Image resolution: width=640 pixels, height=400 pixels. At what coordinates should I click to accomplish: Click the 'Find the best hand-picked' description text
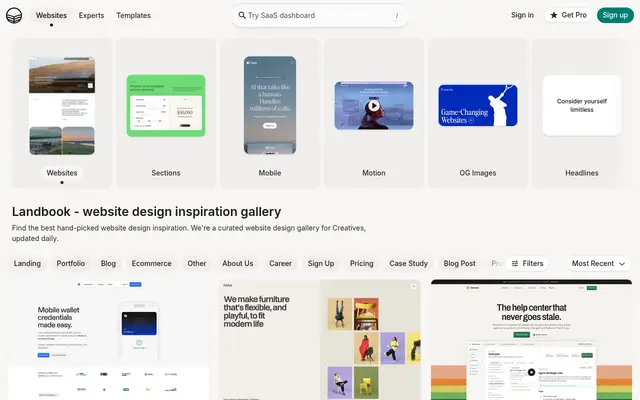pyautogui.click(x=189, y=233)
